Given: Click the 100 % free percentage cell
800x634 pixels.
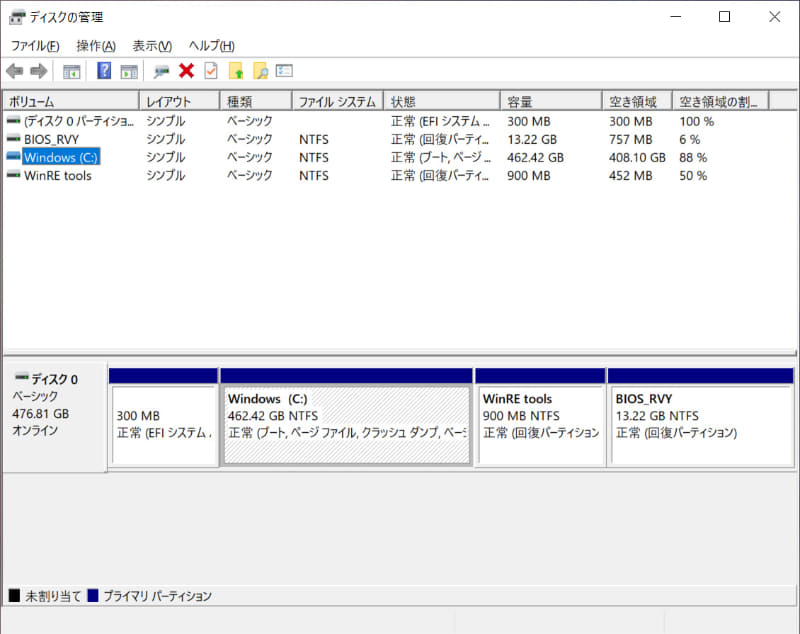Looking at the screenshot, I should [x=696, y=121].
